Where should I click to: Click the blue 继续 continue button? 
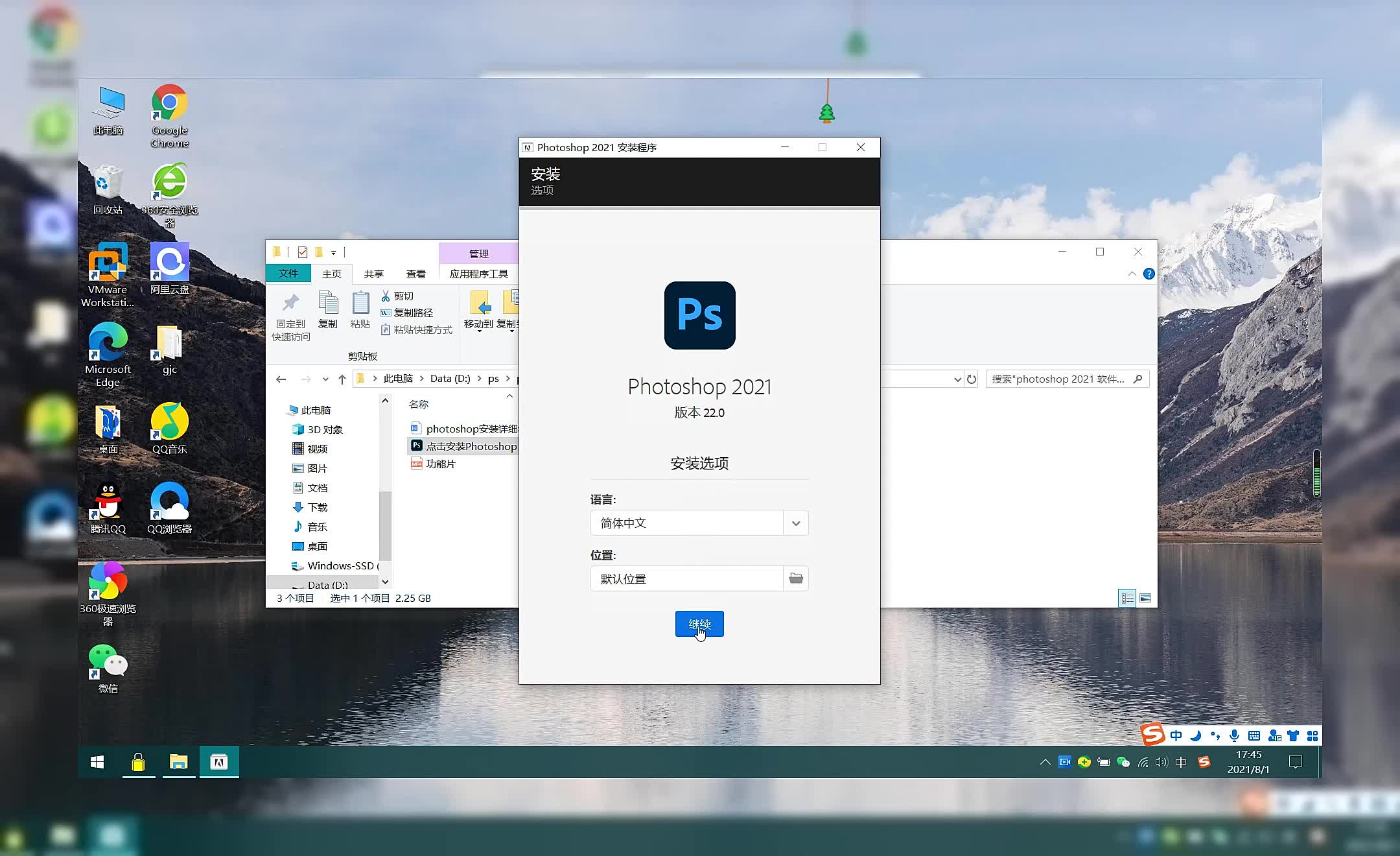699,624
